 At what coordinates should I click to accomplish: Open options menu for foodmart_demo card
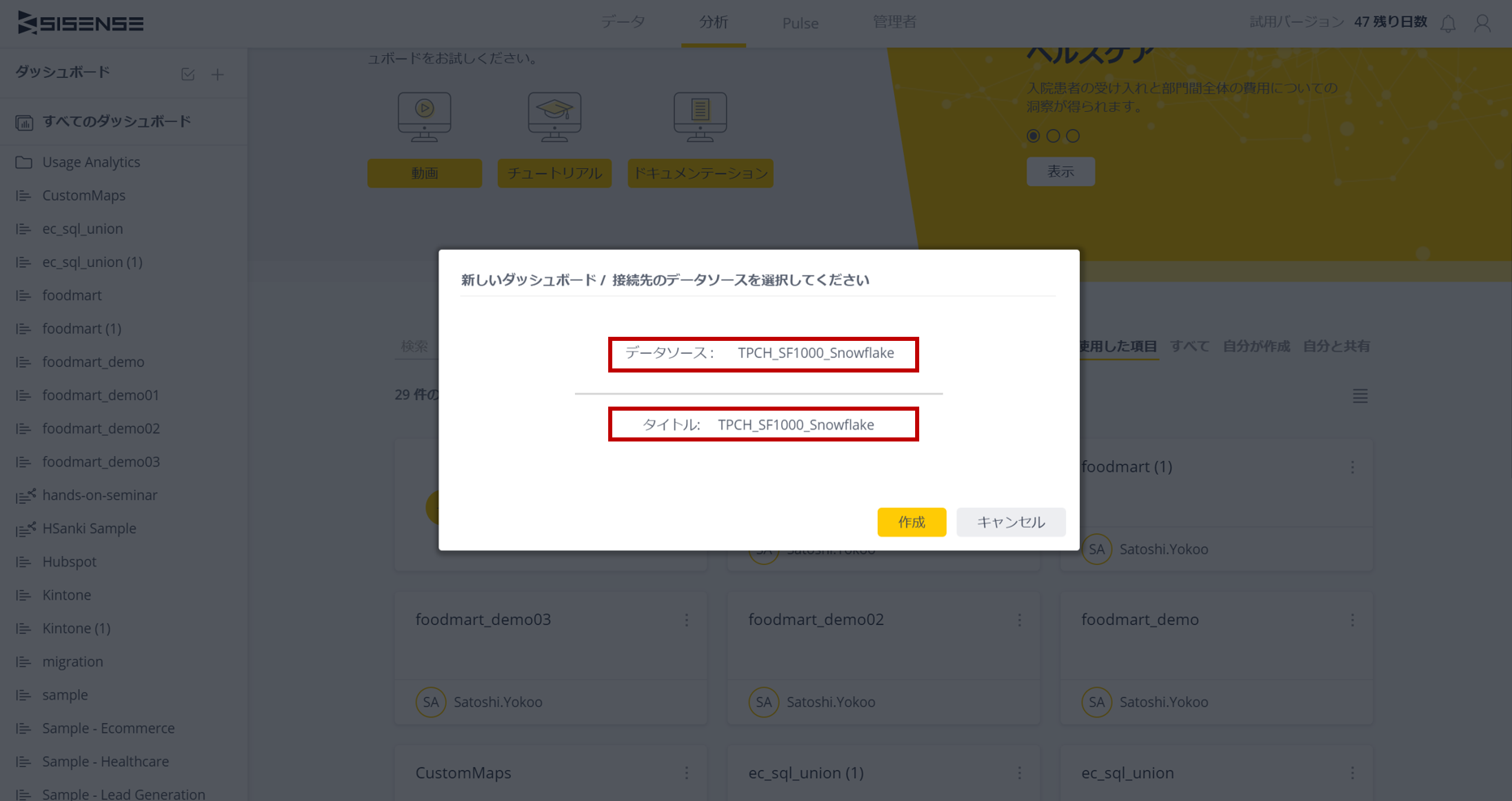[x=1353, y=620]
